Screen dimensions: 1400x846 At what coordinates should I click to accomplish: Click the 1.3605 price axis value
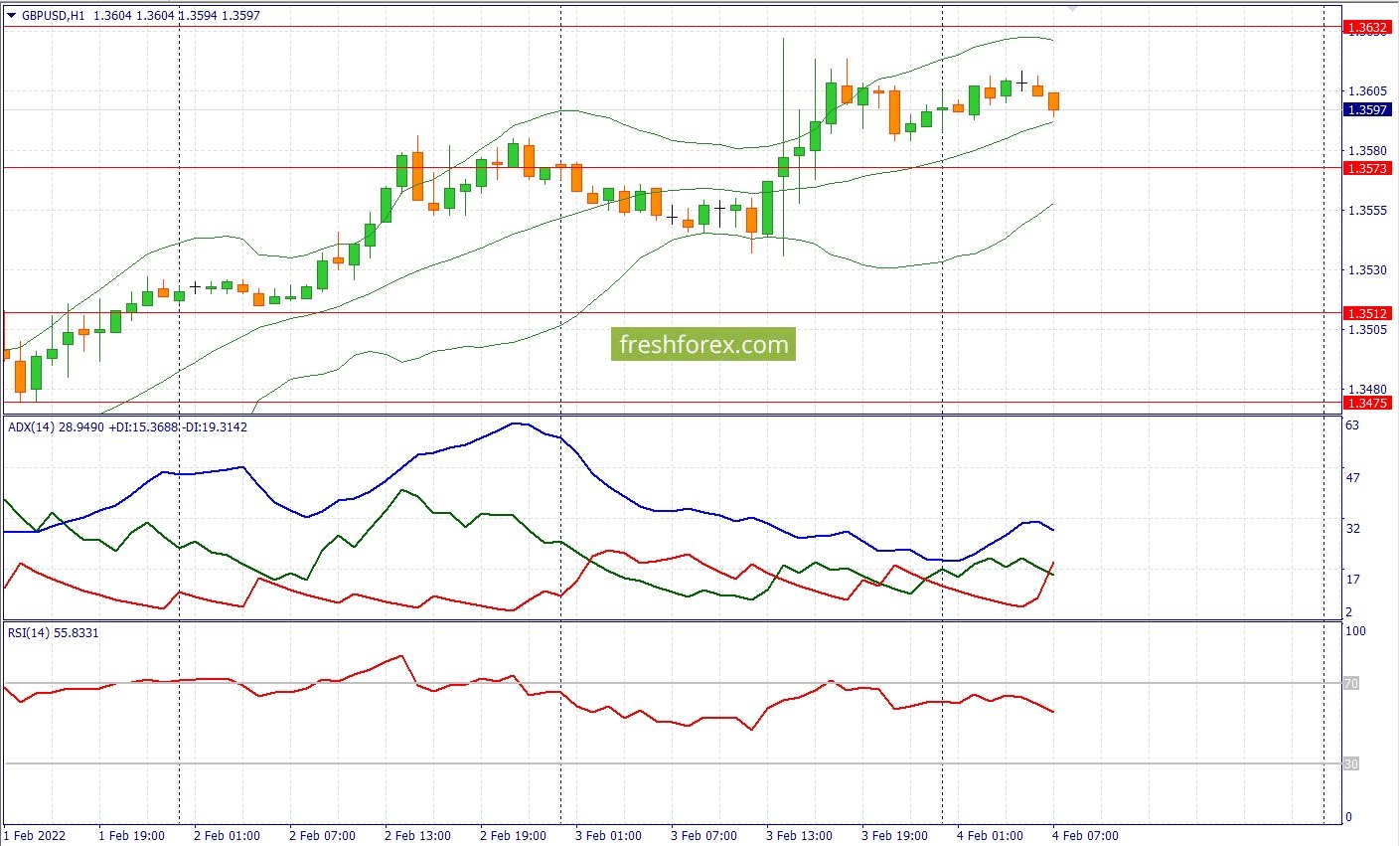[x=1367, y=91]
